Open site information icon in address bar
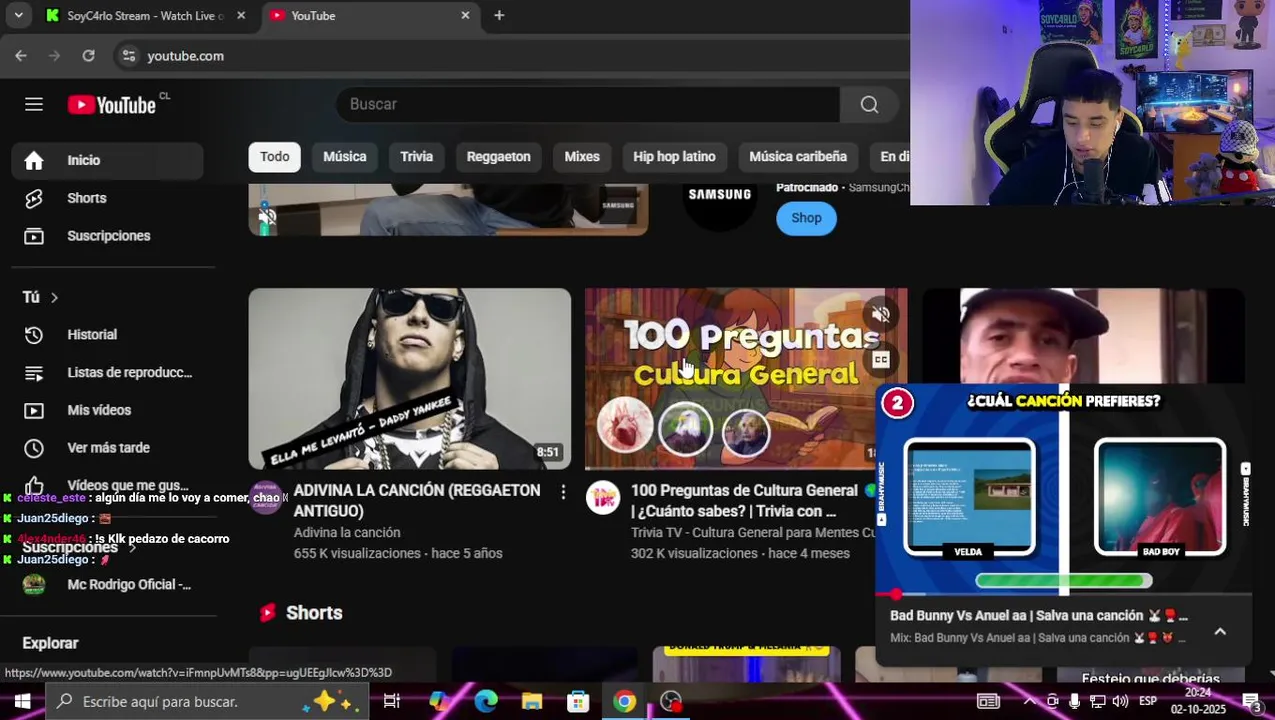This screenshot has width=1275, height=720. [x=128, y=56]
